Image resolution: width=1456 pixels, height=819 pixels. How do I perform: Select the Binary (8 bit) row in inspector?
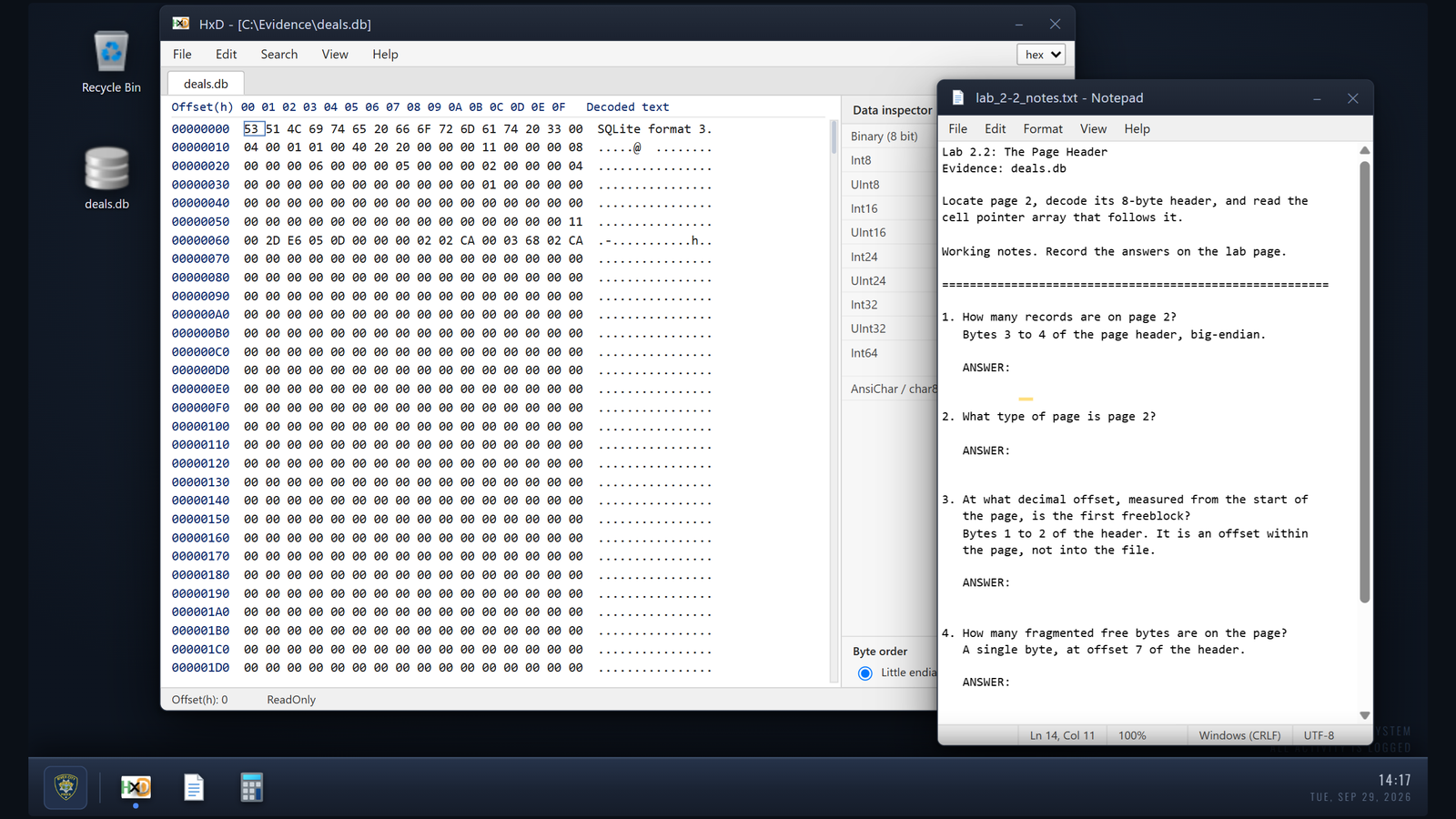click(889, 136)
